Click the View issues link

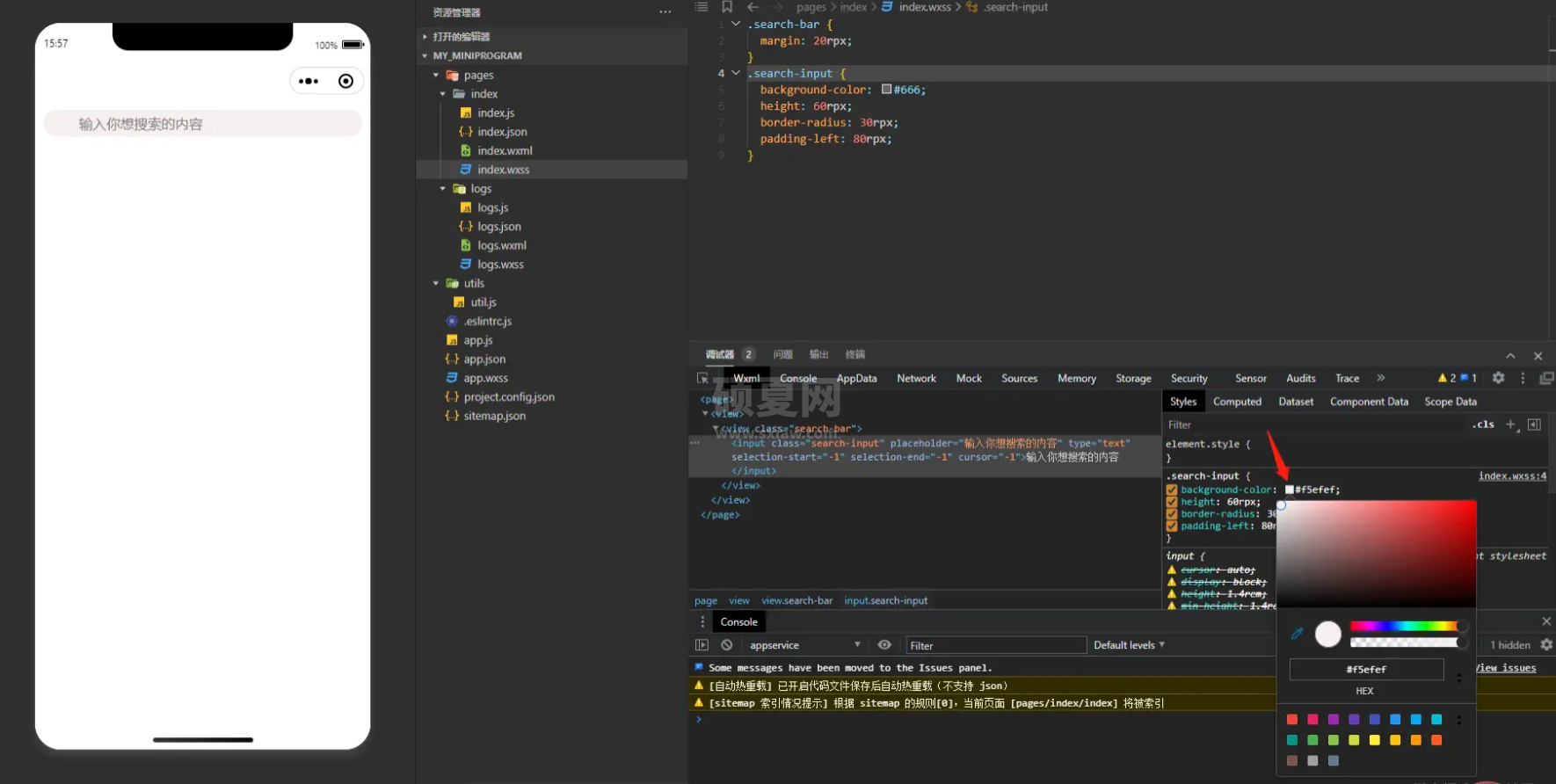click(x=1506, y=668)
